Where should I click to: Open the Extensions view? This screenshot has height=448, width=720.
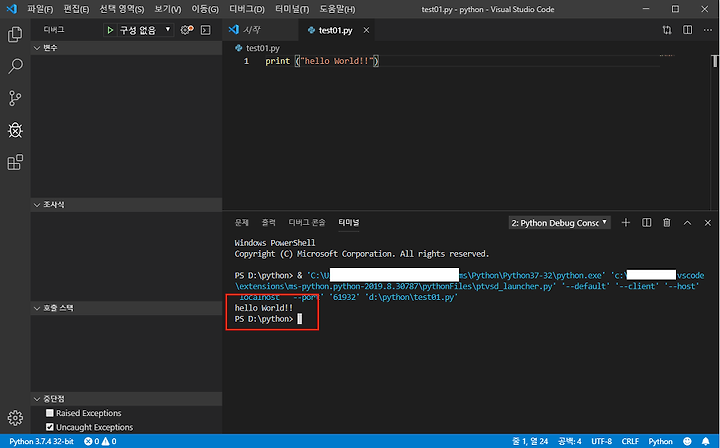coord(15,162)
